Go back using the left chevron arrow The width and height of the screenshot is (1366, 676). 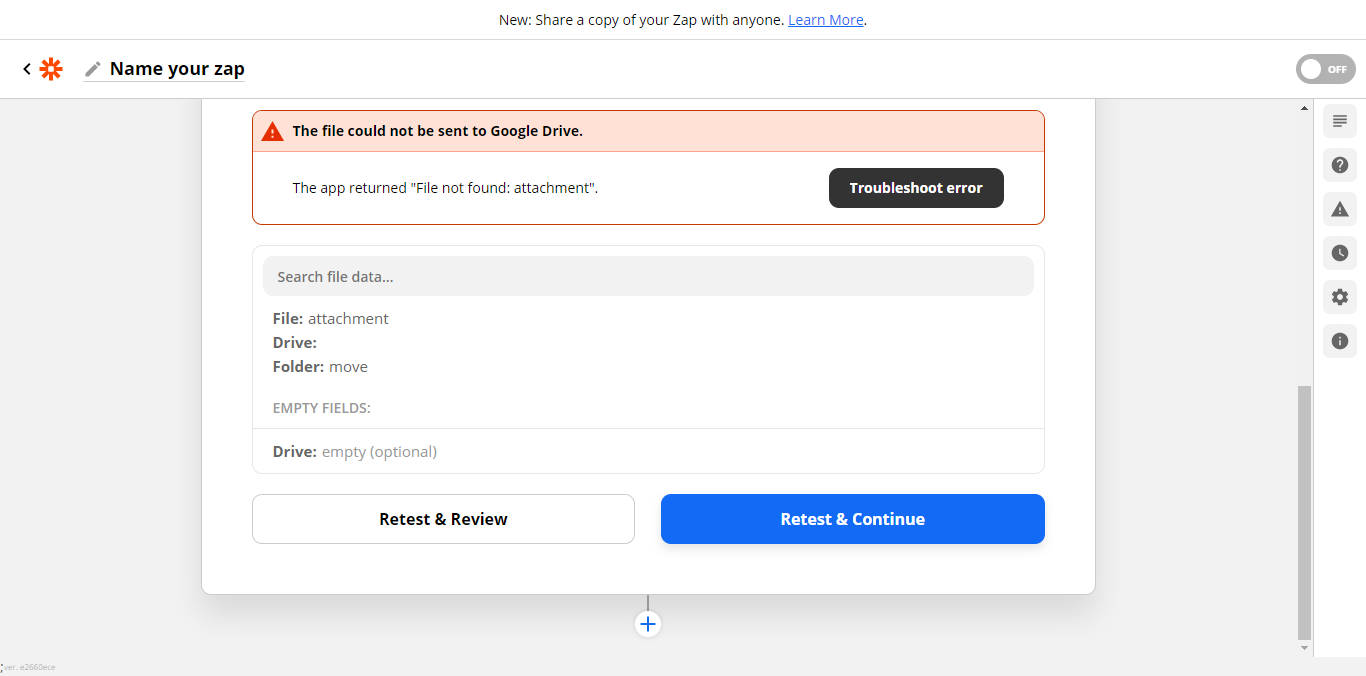[27, 69]
